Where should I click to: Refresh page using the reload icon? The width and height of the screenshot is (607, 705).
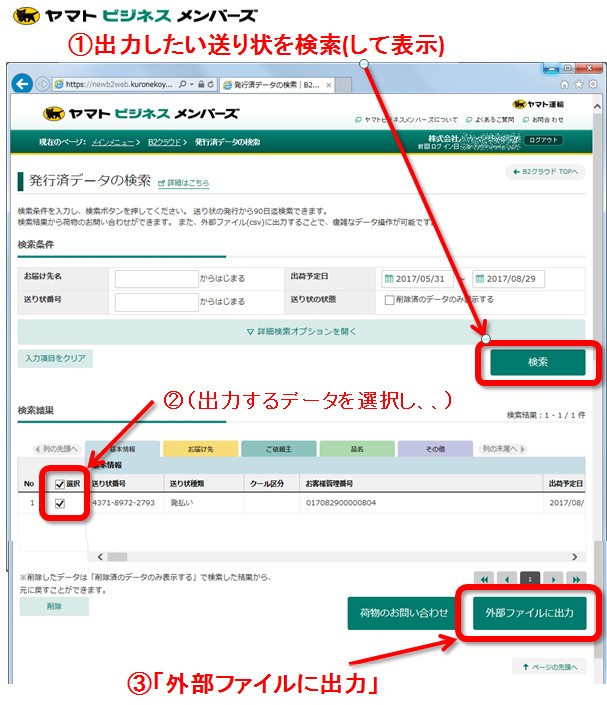[x=210, y=84]
